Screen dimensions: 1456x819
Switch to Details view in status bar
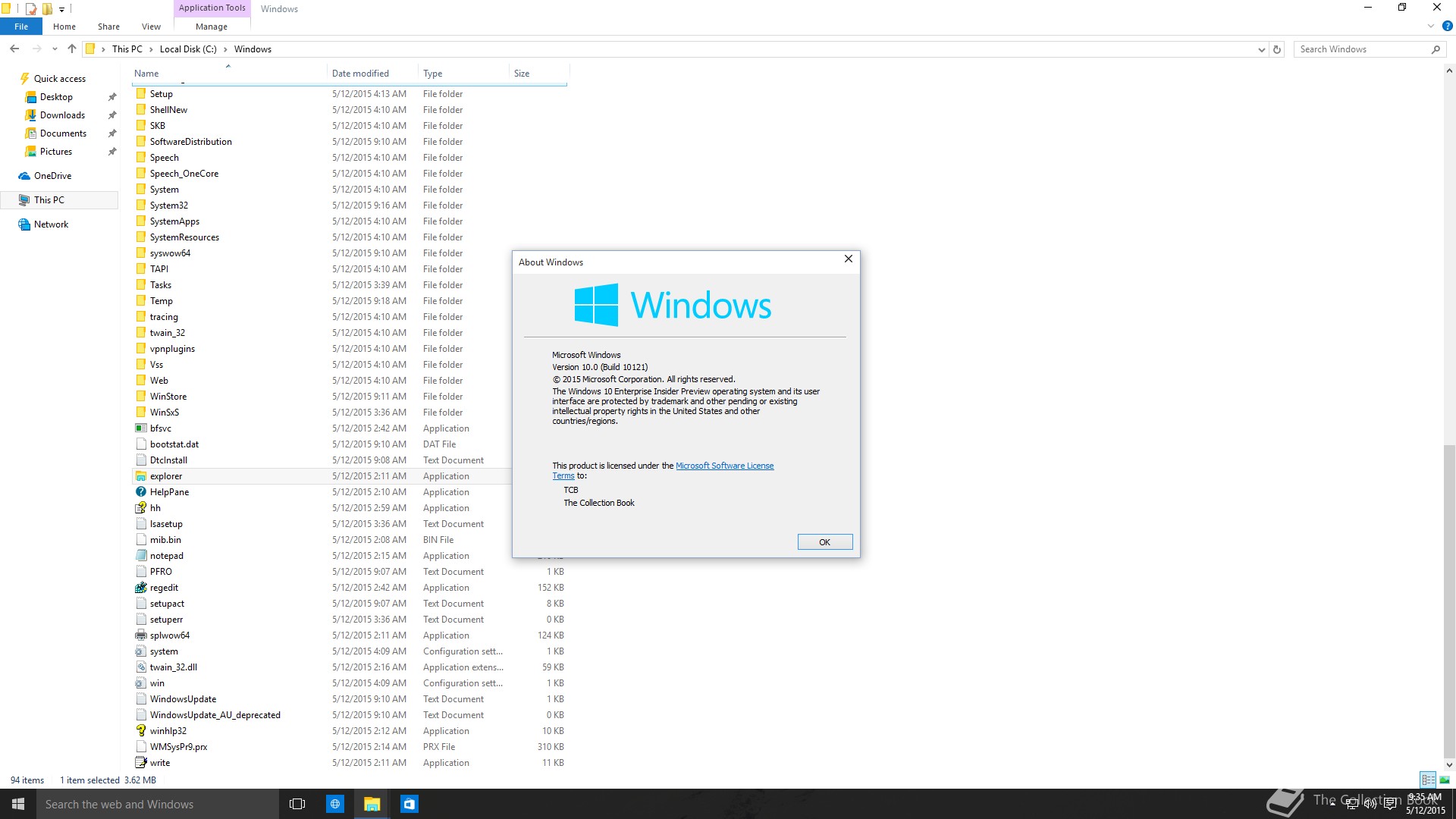point(1429,780)
